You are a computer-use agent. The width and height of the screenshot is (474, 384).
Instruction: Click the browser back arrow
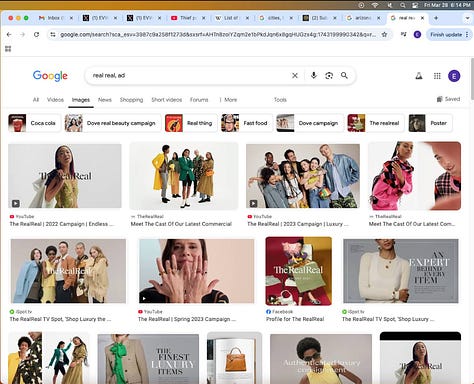[x=9, y=35]
